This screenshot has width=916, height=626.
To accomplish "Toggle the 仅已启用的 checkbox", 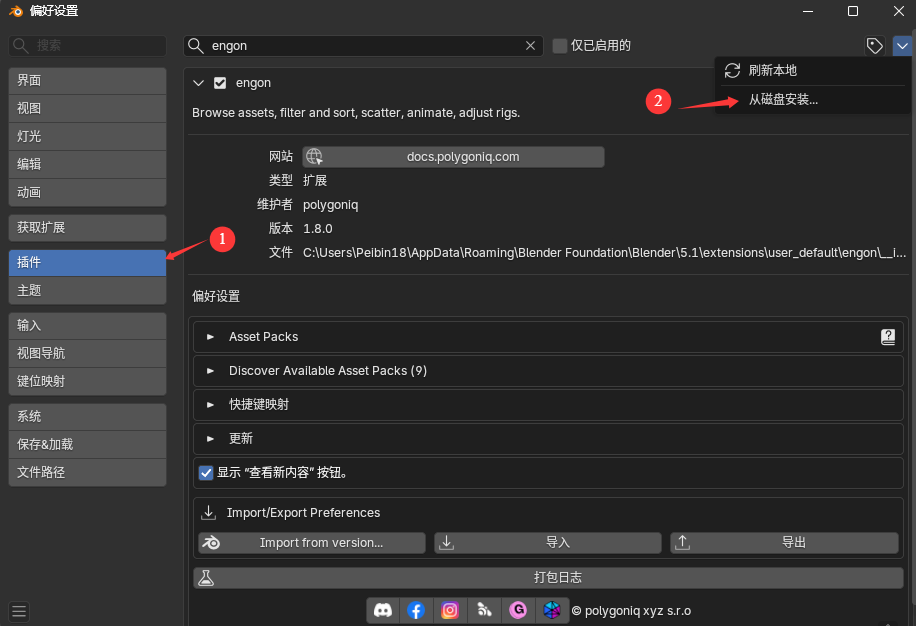I will click(560, 46).
